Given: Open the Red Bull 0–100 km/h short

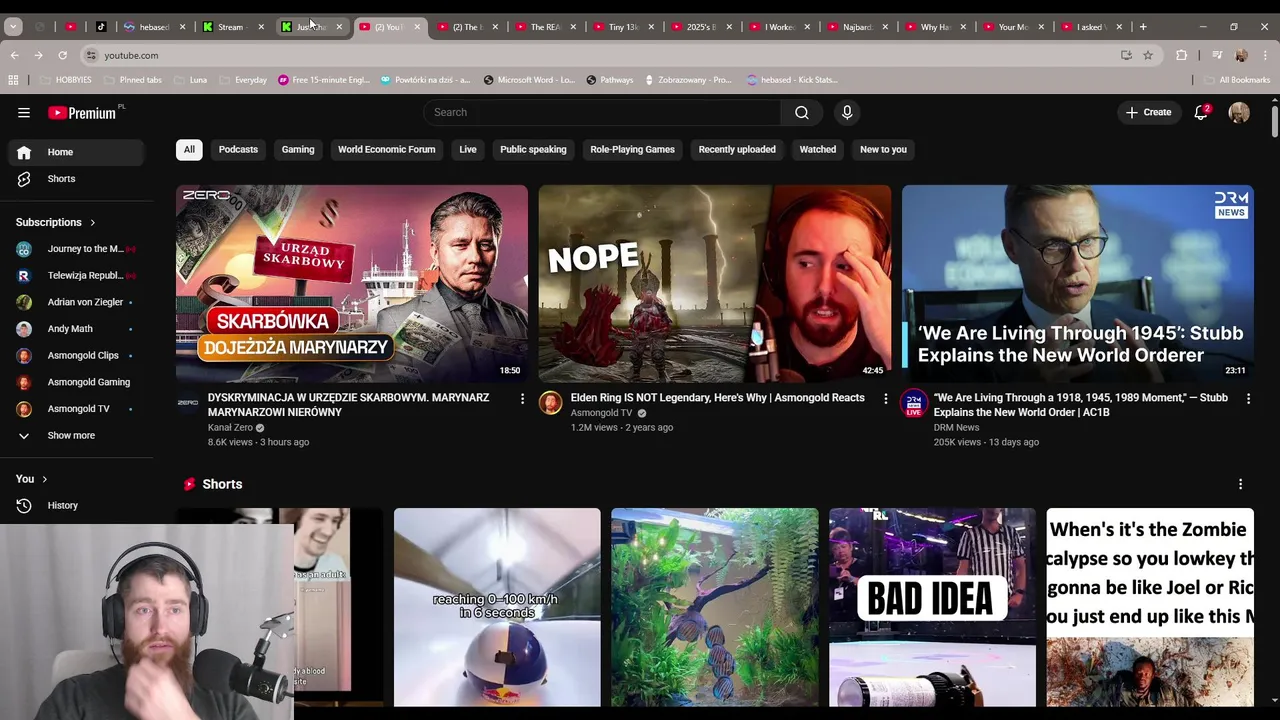Looking at the screenshot, I should click(497, 608).
